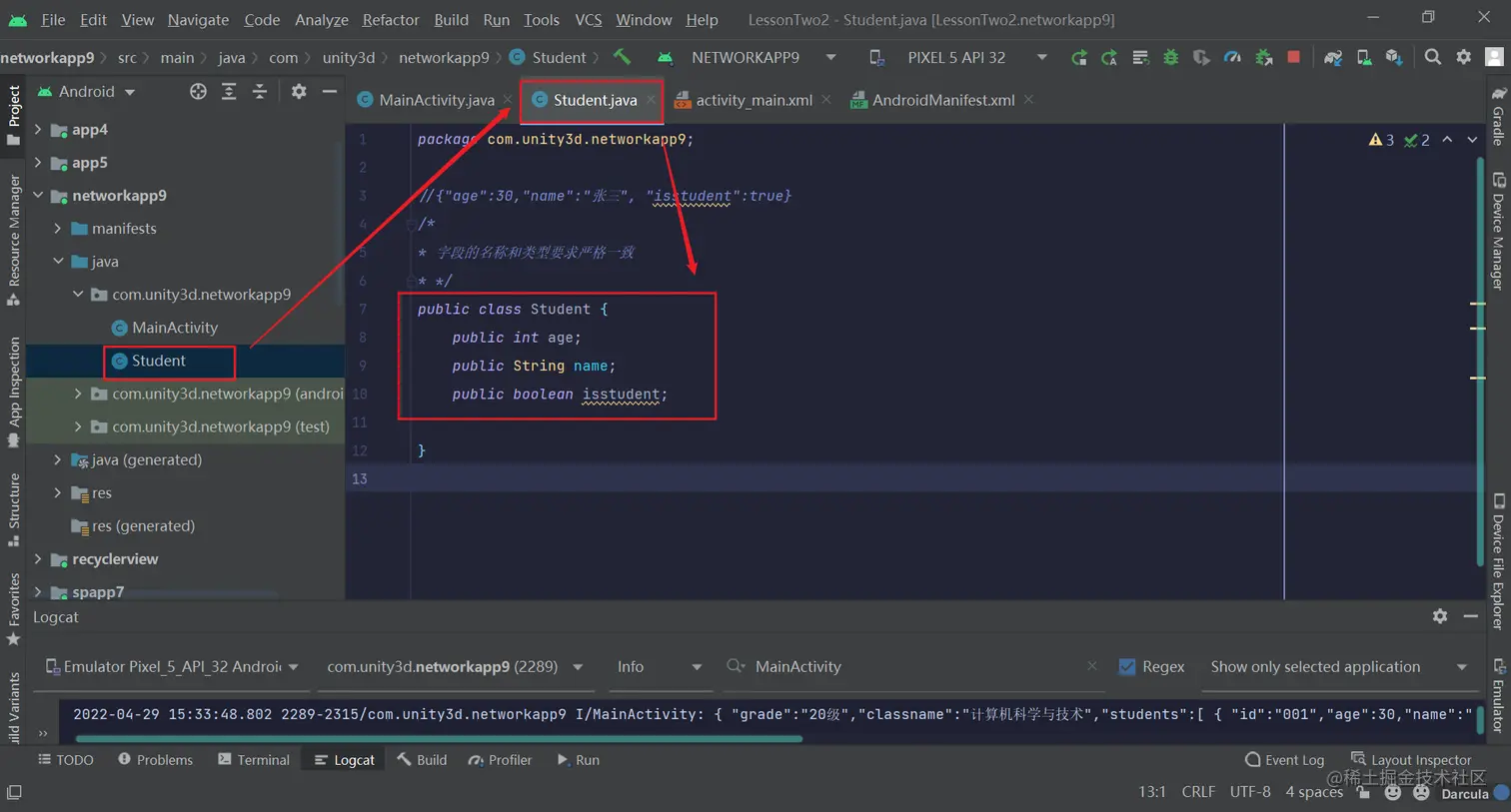Screen dimensions: 1511x812
Task: Click the Select Opened File target icon
Action: [x=198, y=91]
